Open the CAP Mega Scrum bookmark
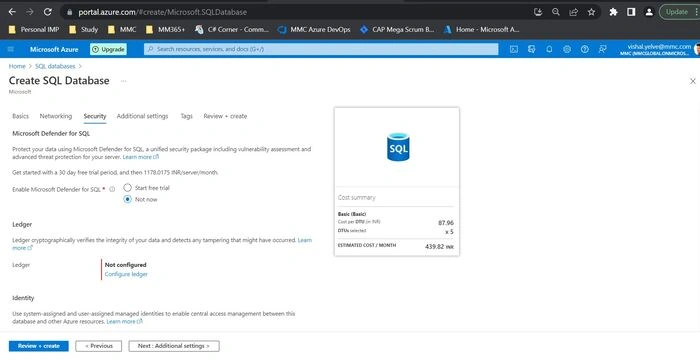This screenshot has height=360, width=700. point(397,29)
